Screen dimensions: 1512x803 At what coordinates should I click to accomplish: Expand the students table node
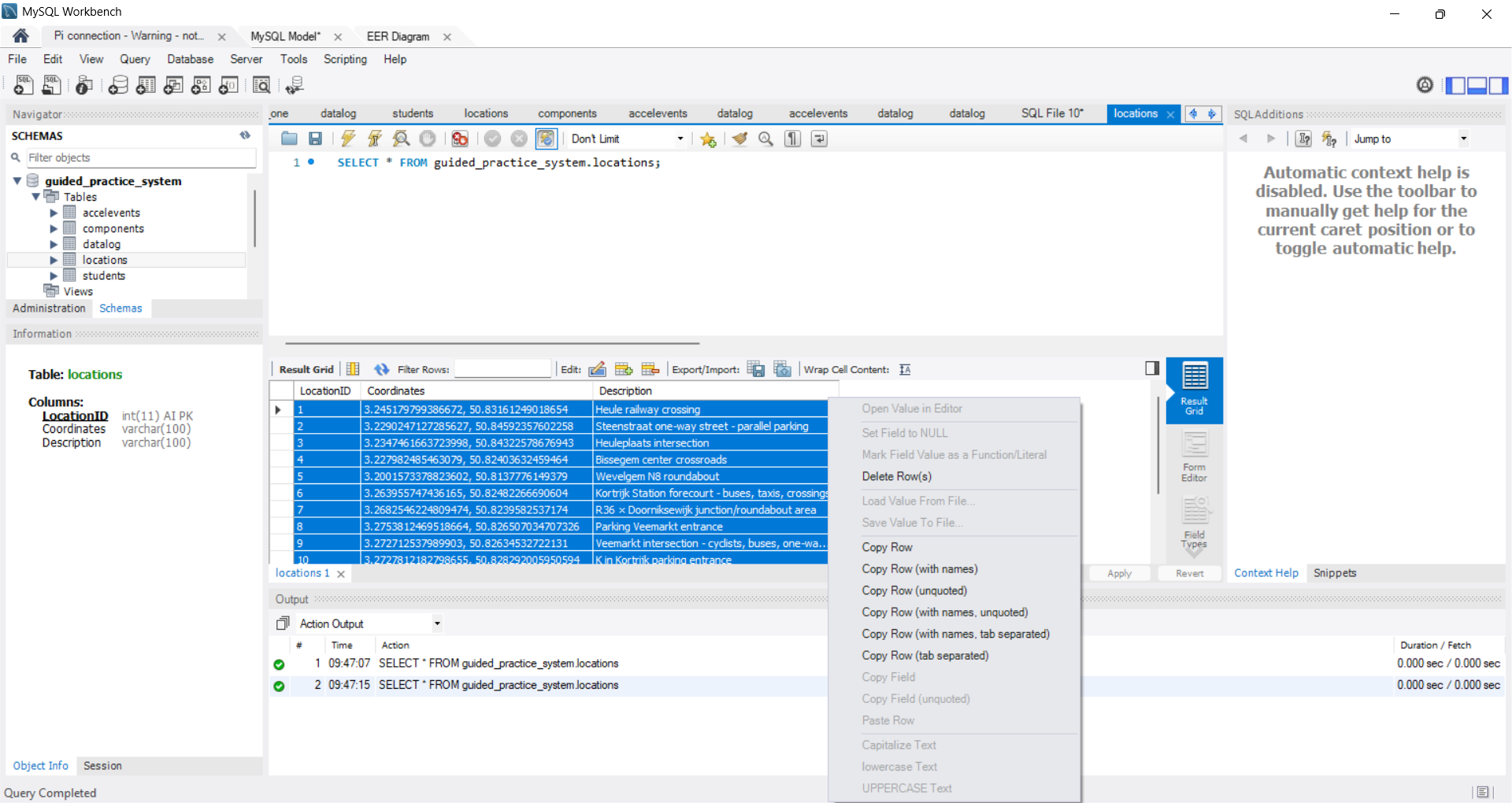[54, 276]
